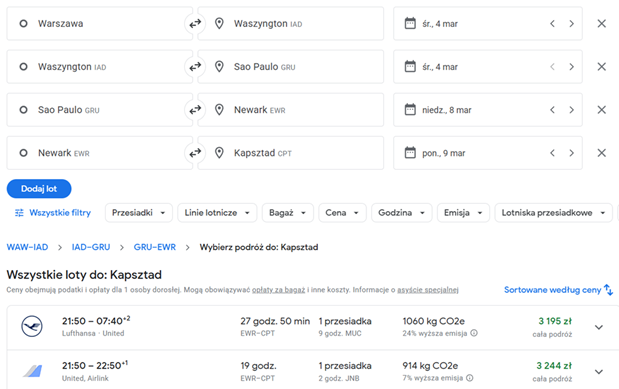Open the Cena filter dropdown

(342, 213)
